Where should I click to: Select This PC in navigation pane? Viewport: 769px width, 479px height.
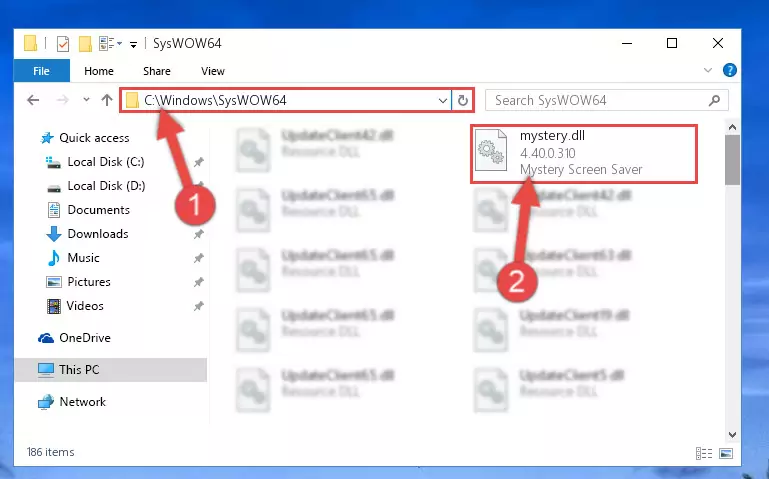coord(79,370)
